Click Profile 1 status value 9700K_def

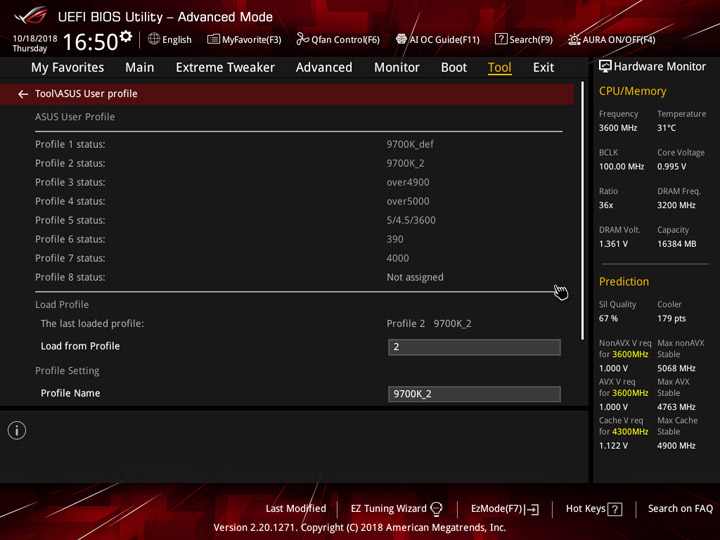click(410, 145)
